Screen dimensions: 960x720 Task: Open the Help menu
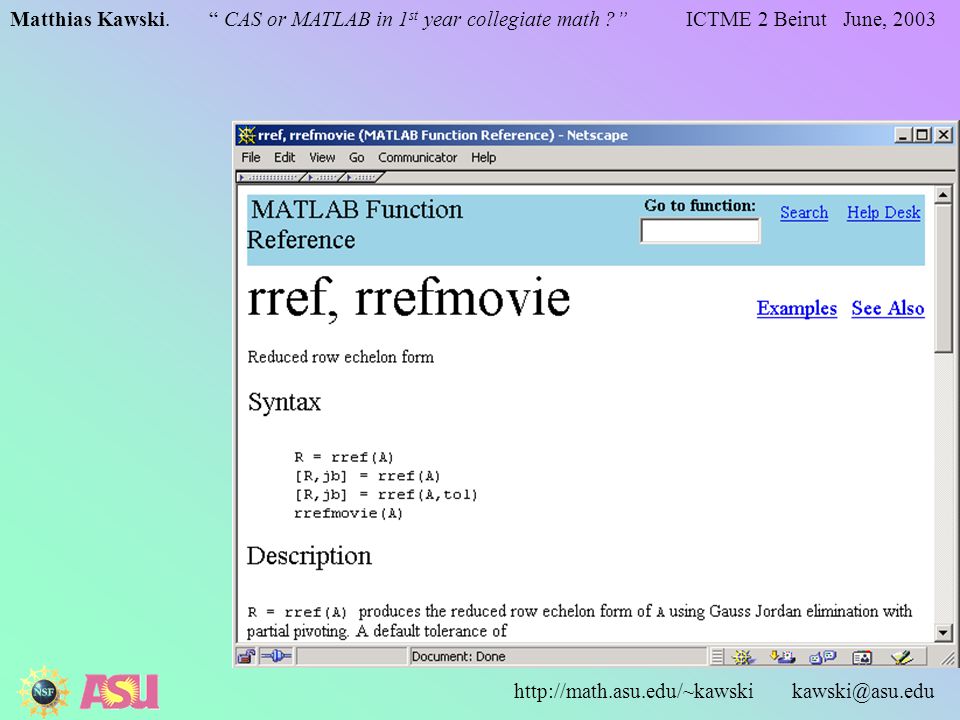tap(484, 157)
